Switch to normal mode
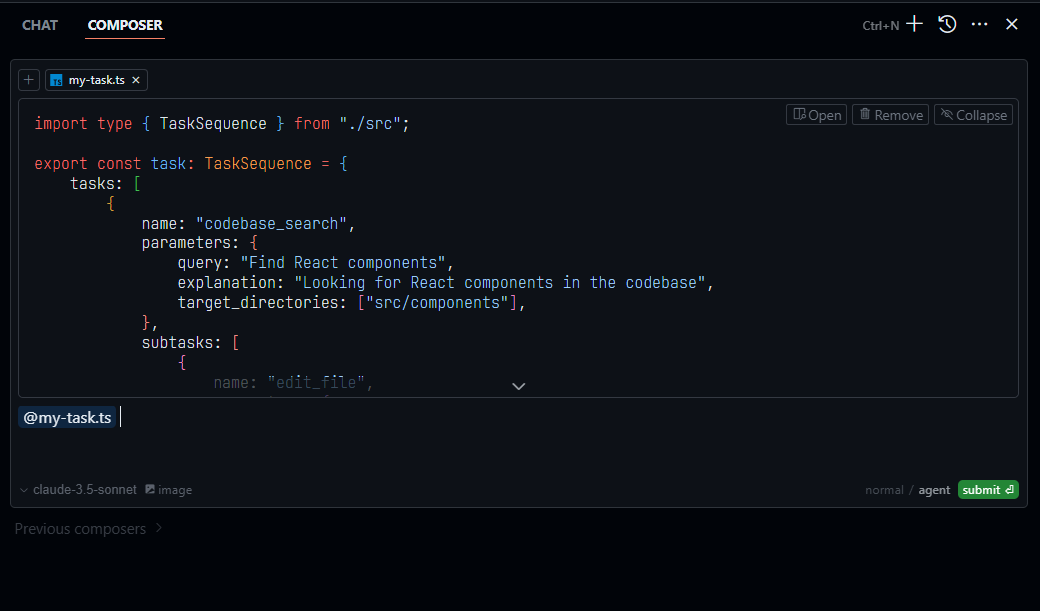 pos(884,490)
